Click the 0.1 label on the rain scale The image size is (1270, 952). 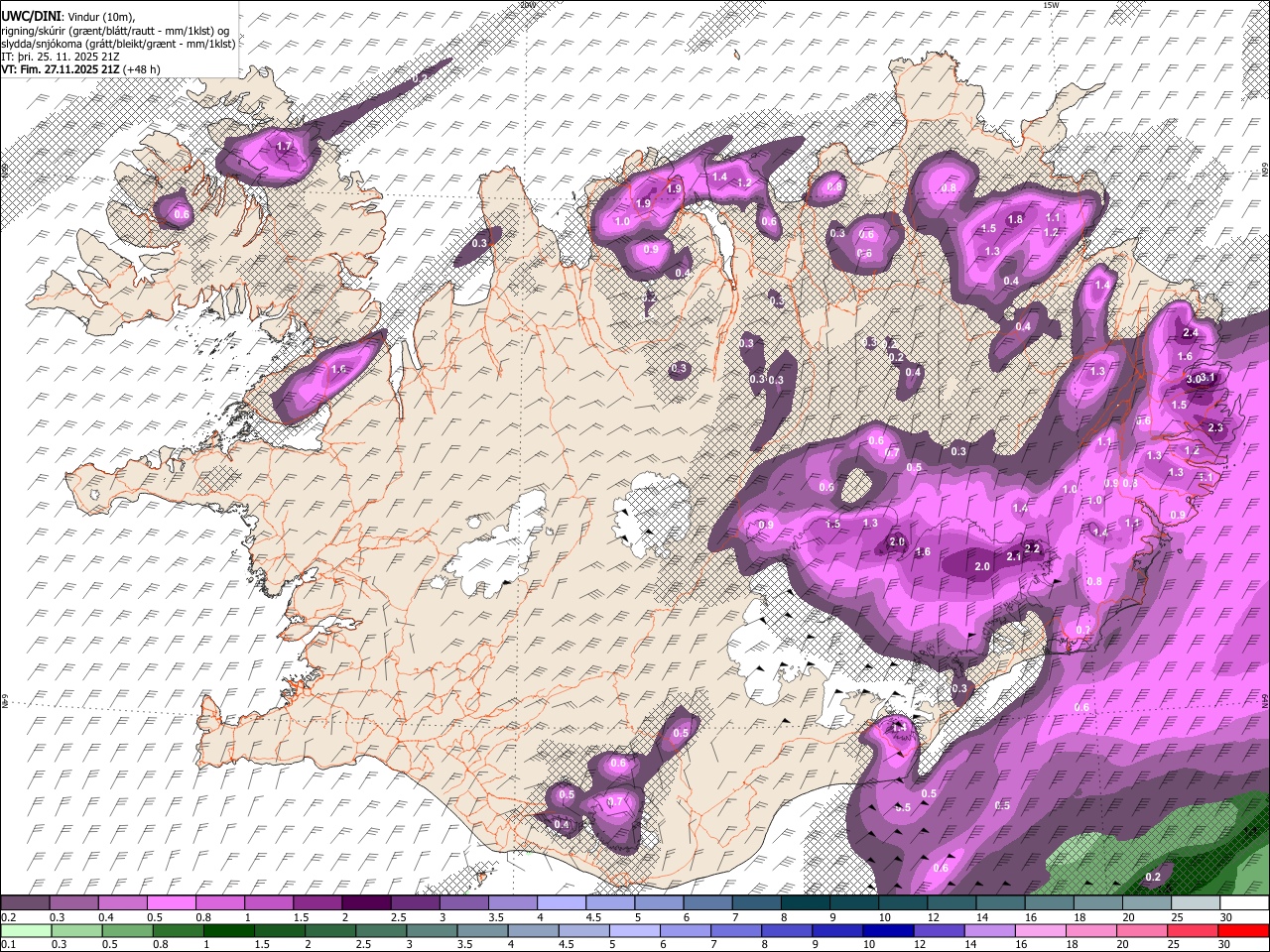tap(8, 945)
